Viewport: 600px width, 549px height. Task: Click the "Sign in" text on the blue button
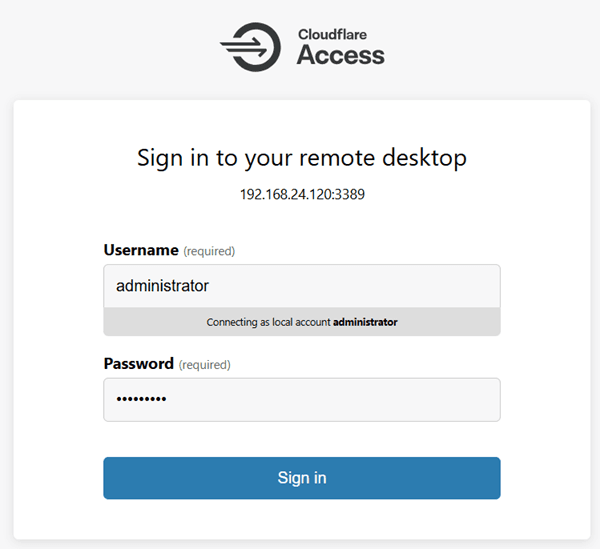(302, 478)
